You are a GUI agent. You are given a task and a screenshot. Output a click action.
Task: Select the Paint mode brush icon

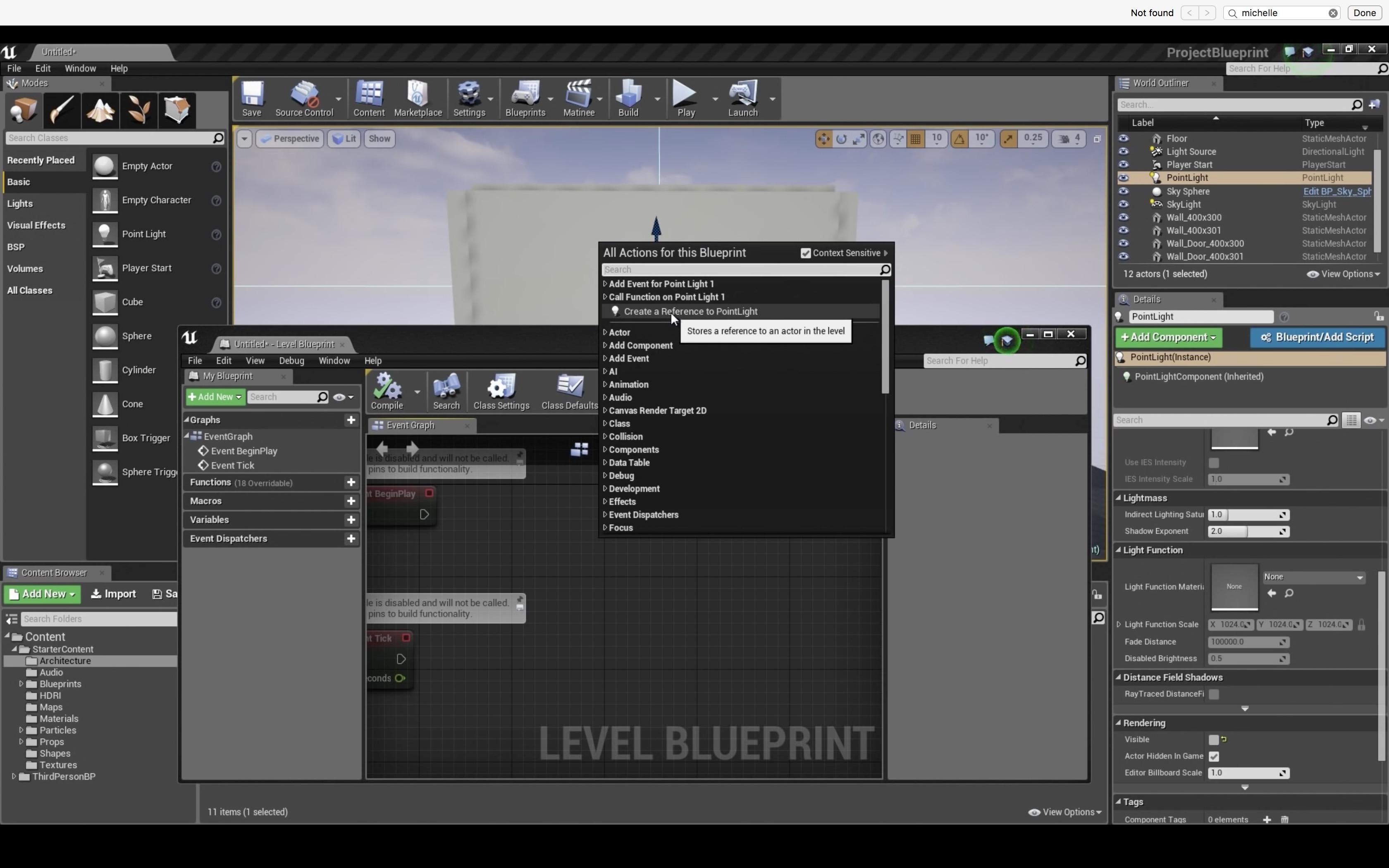(62, 110)
